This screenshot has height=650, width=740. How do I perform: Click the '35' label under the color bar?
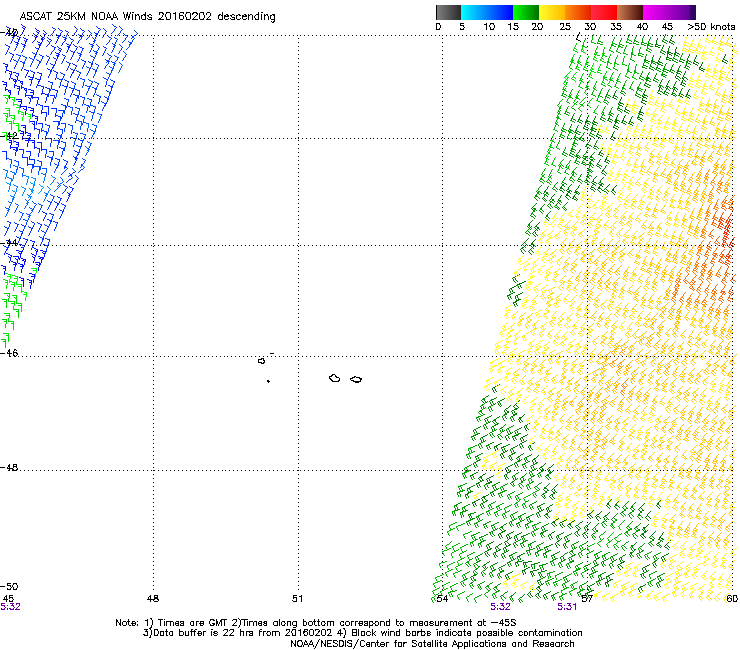[616, 26]
